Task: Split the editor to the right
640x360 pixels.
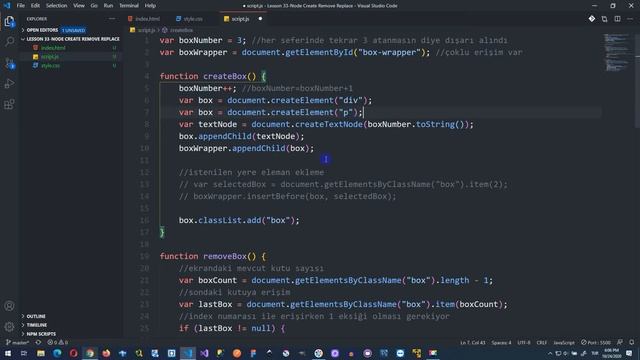Action: 617,19
